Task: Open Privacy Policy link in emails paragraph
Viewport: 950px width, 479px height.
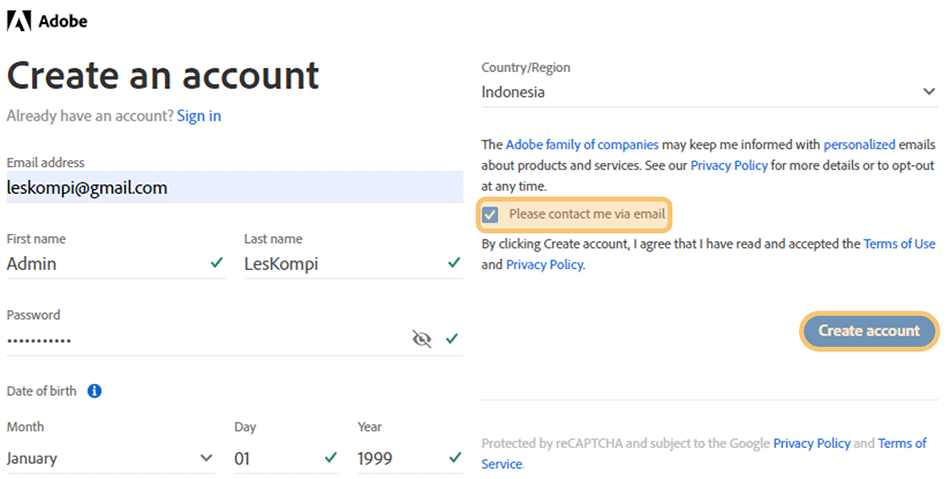Action: [x=729, y=165]
